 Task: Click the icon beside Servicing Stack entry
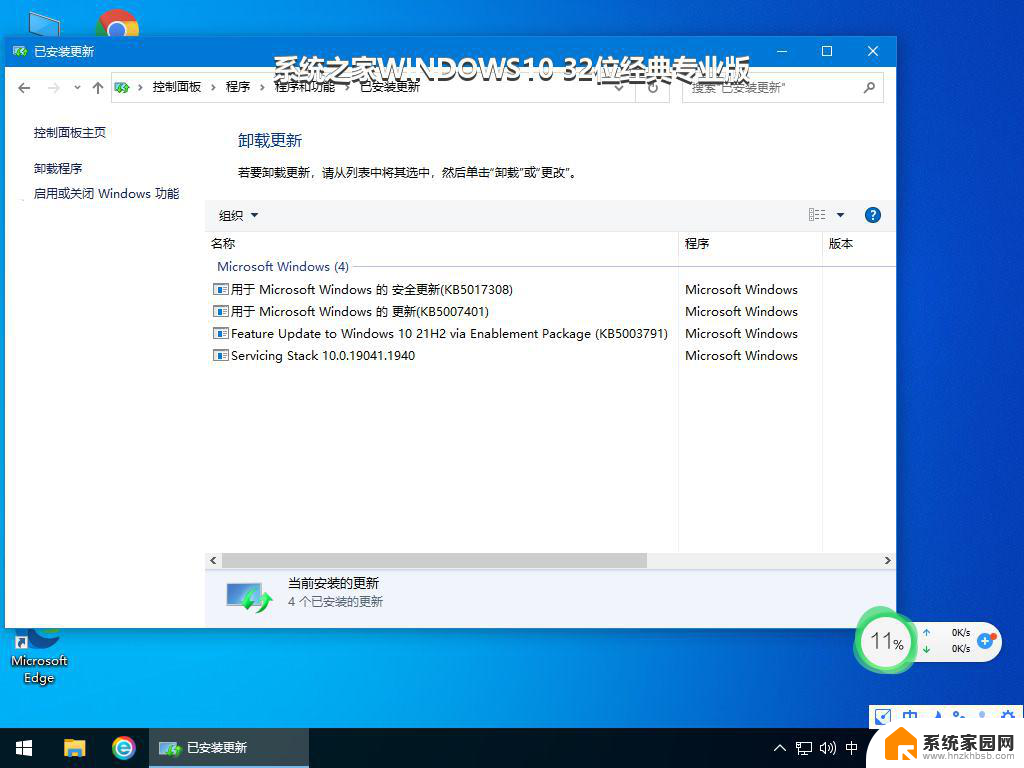pos(221,356)
